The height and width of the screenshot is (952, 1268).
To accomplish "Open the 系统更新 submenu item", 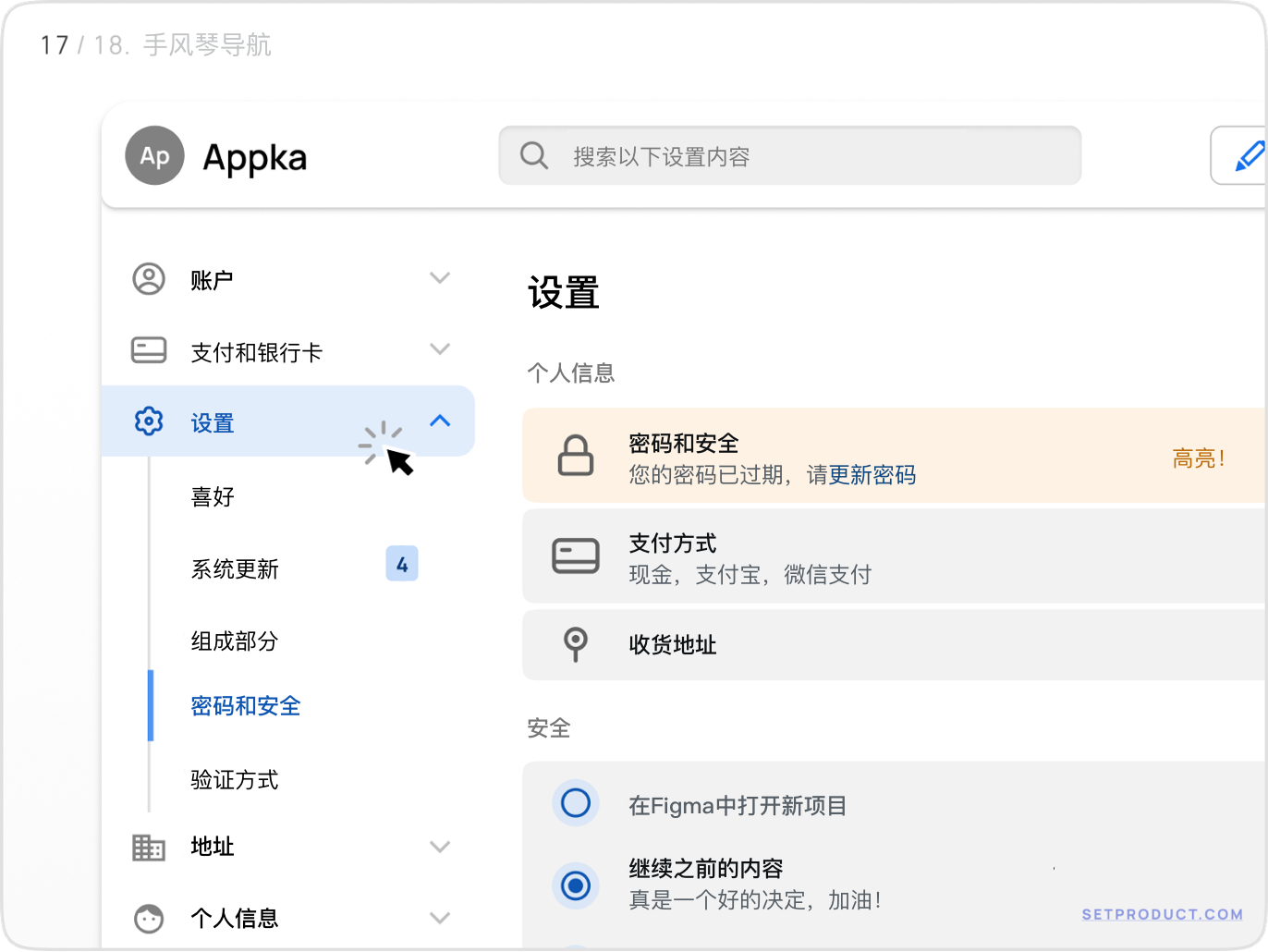I will 235,568.
